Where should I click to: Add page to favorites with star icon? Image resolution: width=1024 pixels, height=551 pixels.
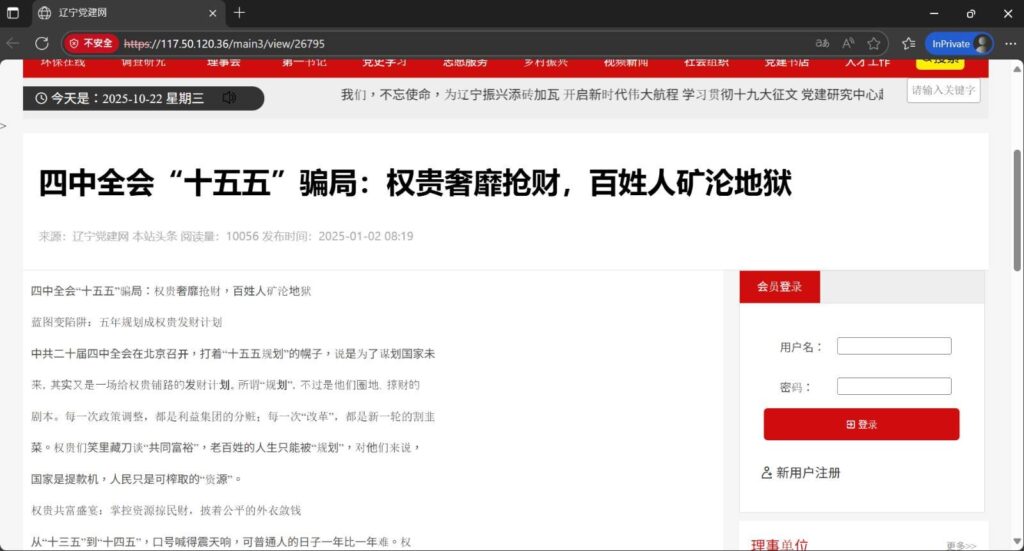874,44
